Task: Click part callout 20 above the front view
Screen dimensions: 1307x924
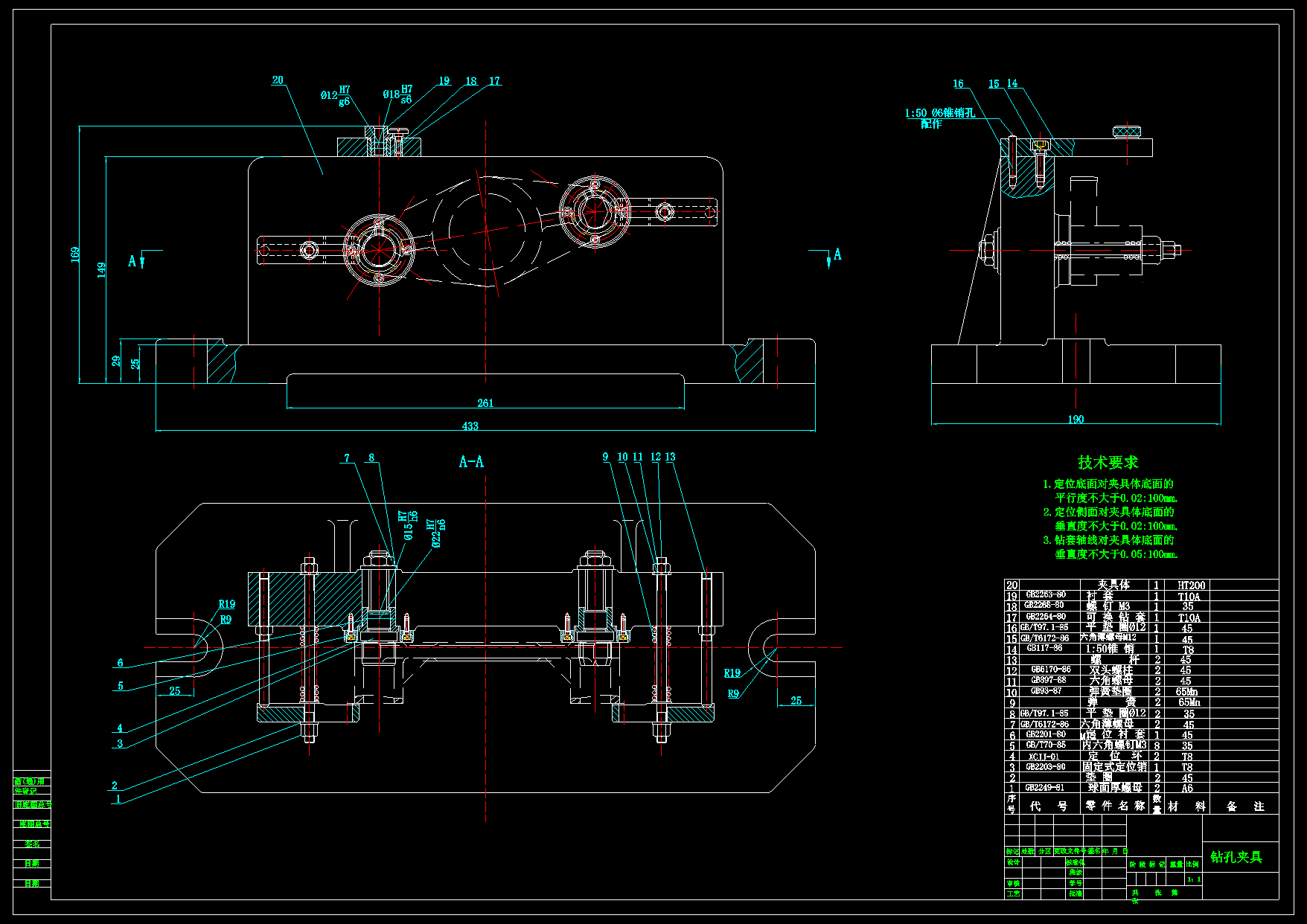Action: click(x=278, y=80)
